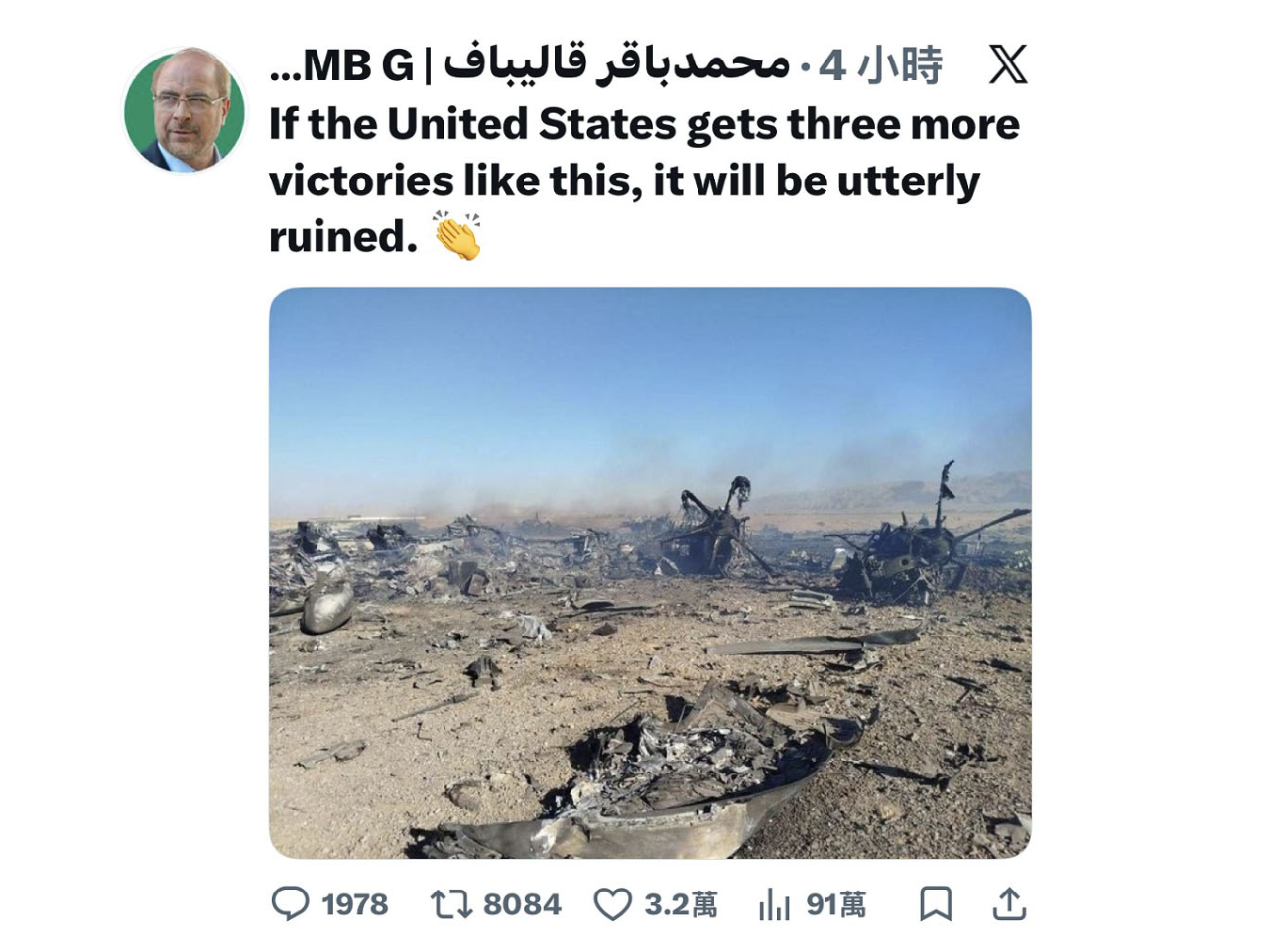The width and height of the screenshot is (1270, 952).
Task: Click the repost arrows icon
Action: [450, 903]
